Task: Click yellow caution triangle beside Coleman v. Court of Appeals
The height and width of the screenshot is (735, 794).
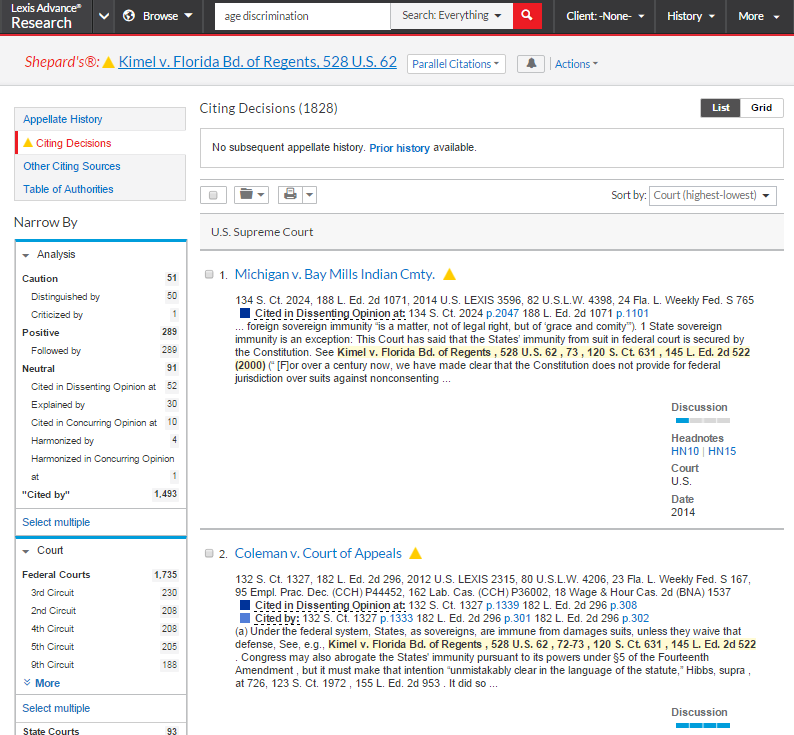Action: coord(416,553)
